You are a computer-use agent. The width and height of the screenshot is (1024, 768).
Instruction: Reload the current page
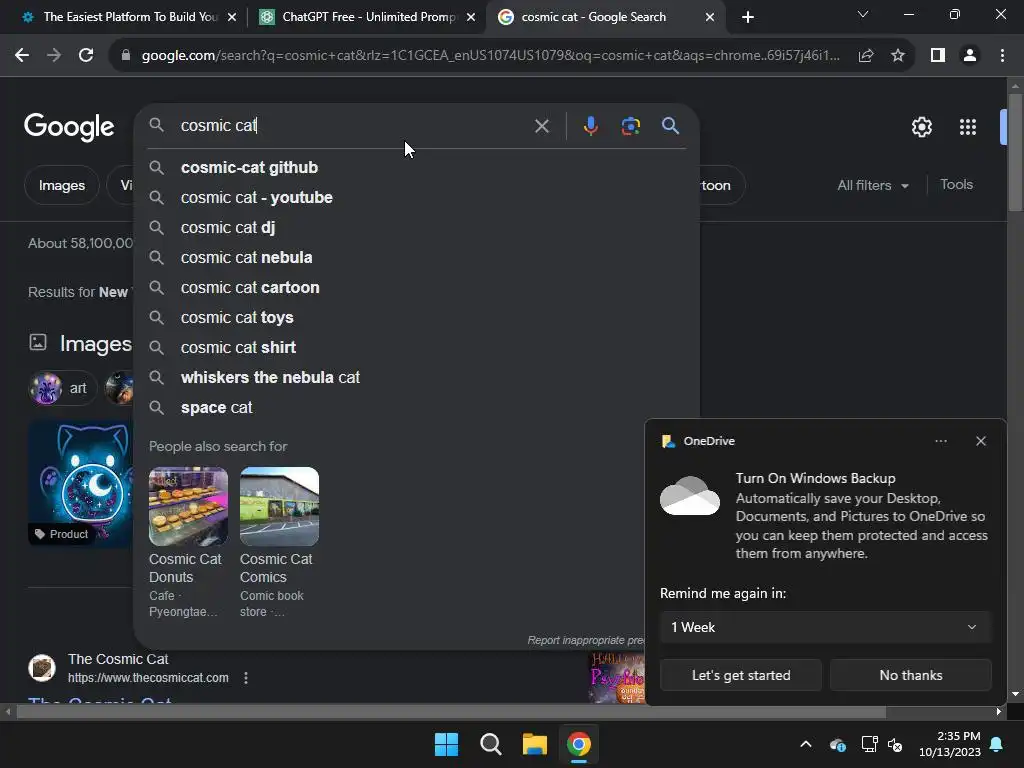(86, 56)
